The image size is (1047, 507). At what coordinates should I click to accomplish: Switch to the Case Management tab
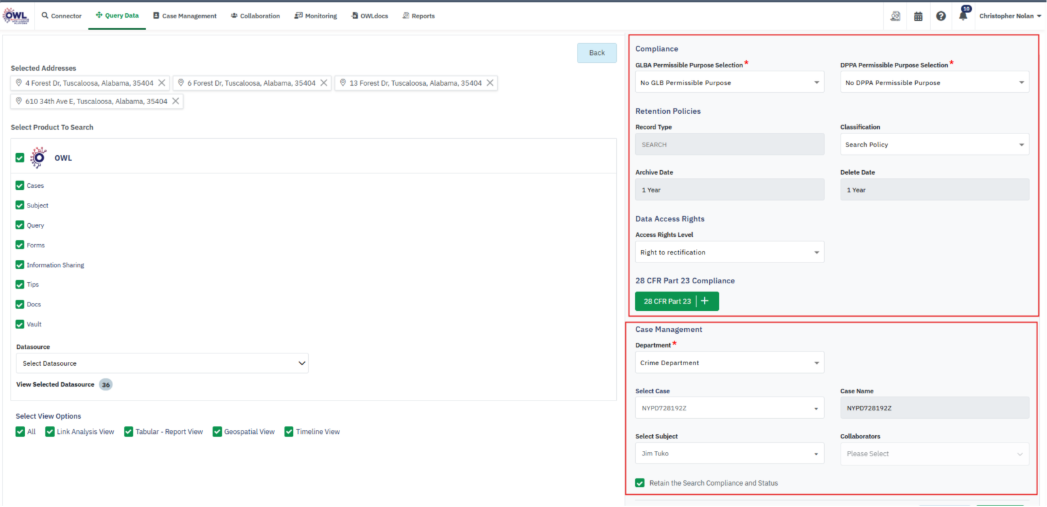point(185,16)
